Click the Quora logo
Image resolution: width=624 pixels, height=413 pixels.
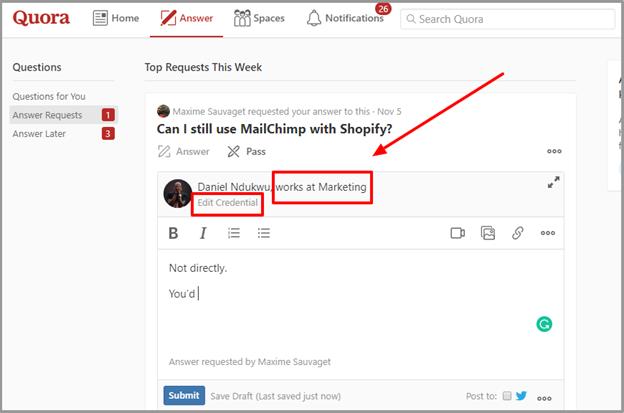pos(41,18)
